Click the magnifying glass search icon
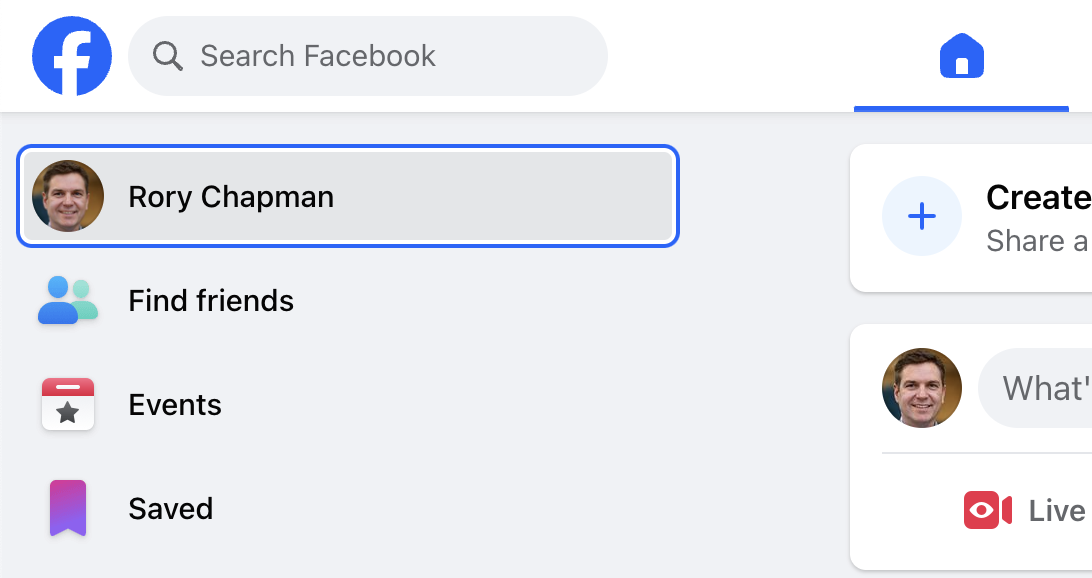This screenshot has width=1092, height=578. 168,56
